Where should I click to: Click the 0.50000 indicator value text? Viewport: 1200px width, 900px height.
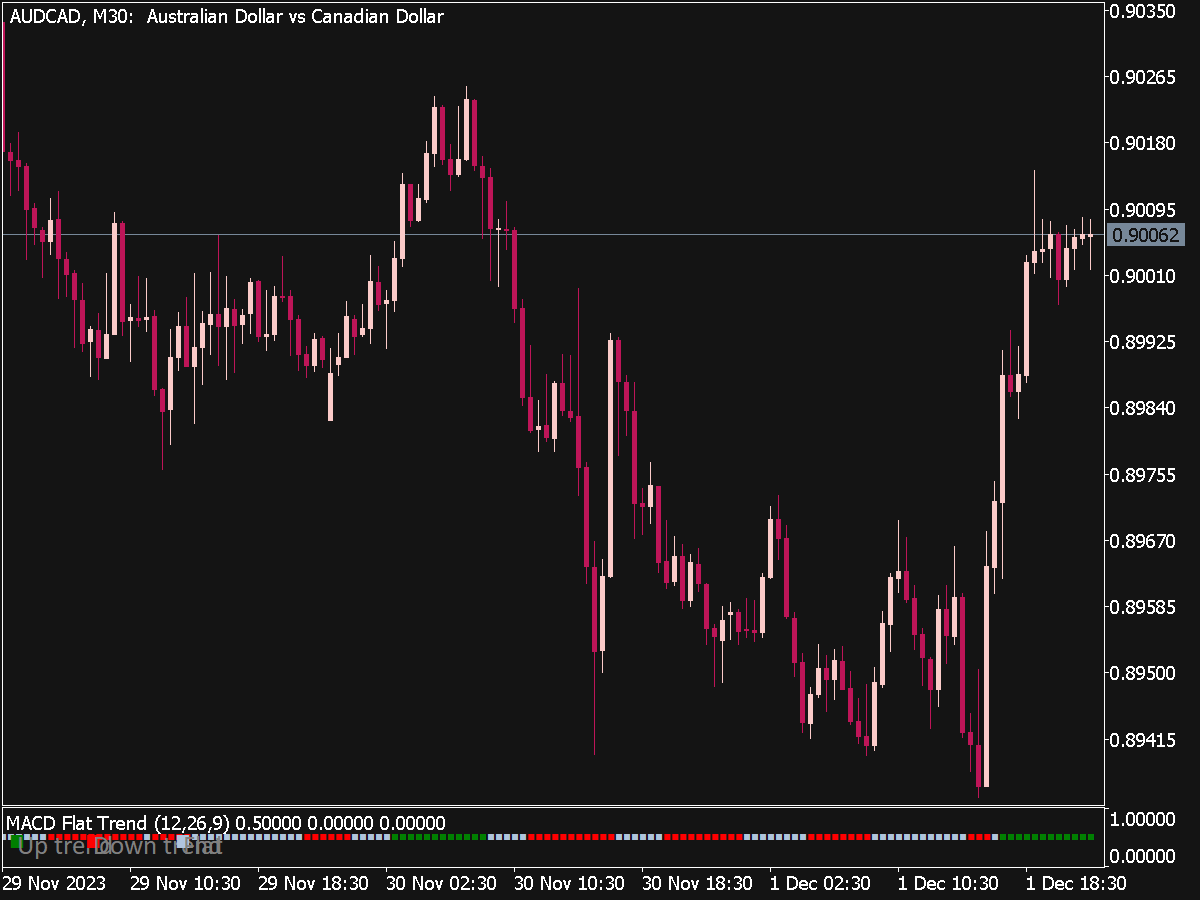pos(265,823)
